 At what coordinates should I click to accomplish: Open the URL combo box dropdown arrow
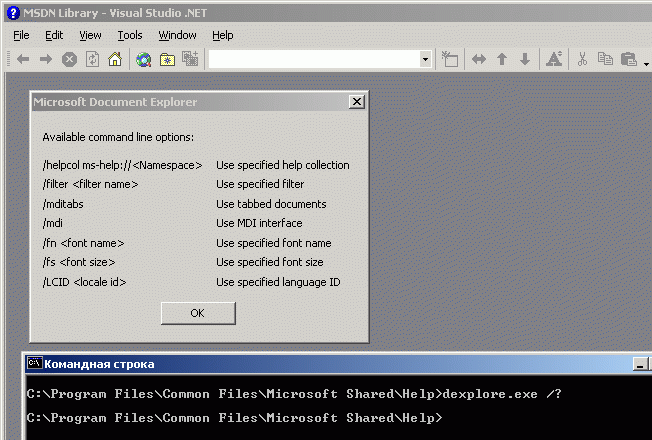[x=425, y=59]
